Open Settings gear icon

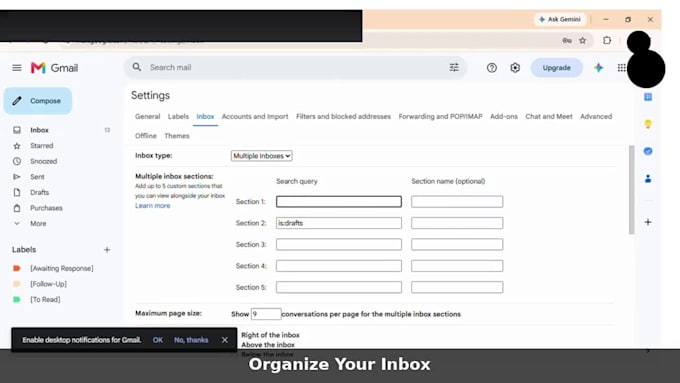tap(515, 68)
